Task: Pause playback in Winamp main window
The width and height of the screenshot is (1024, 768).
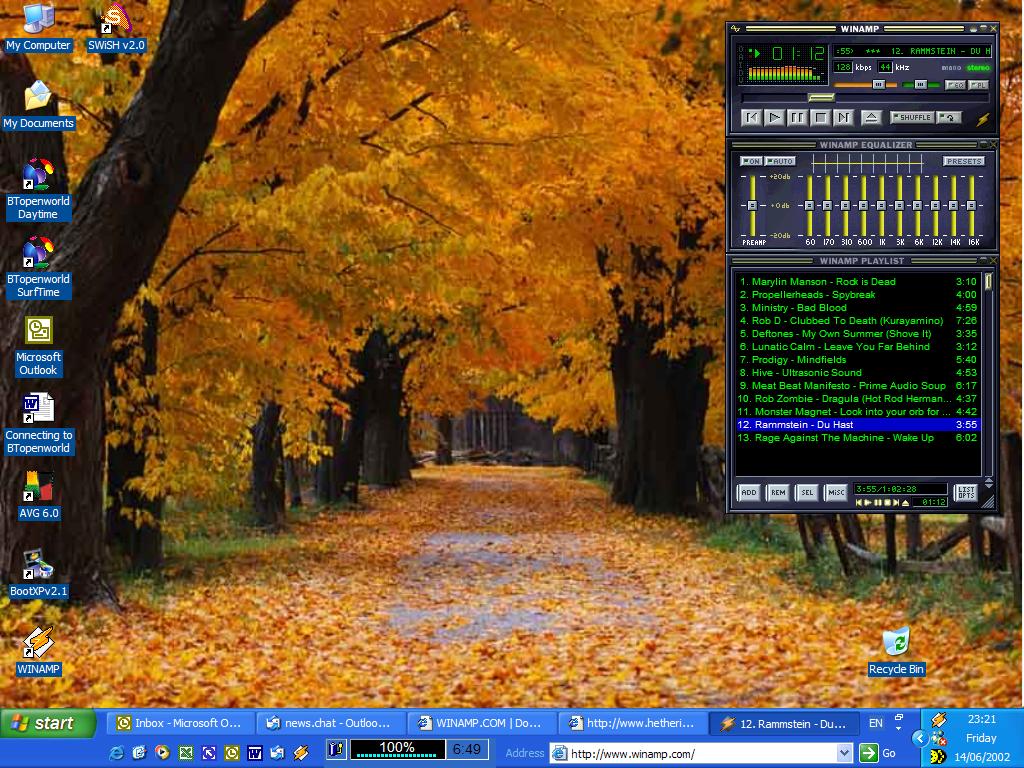Action: coord(797,118)
